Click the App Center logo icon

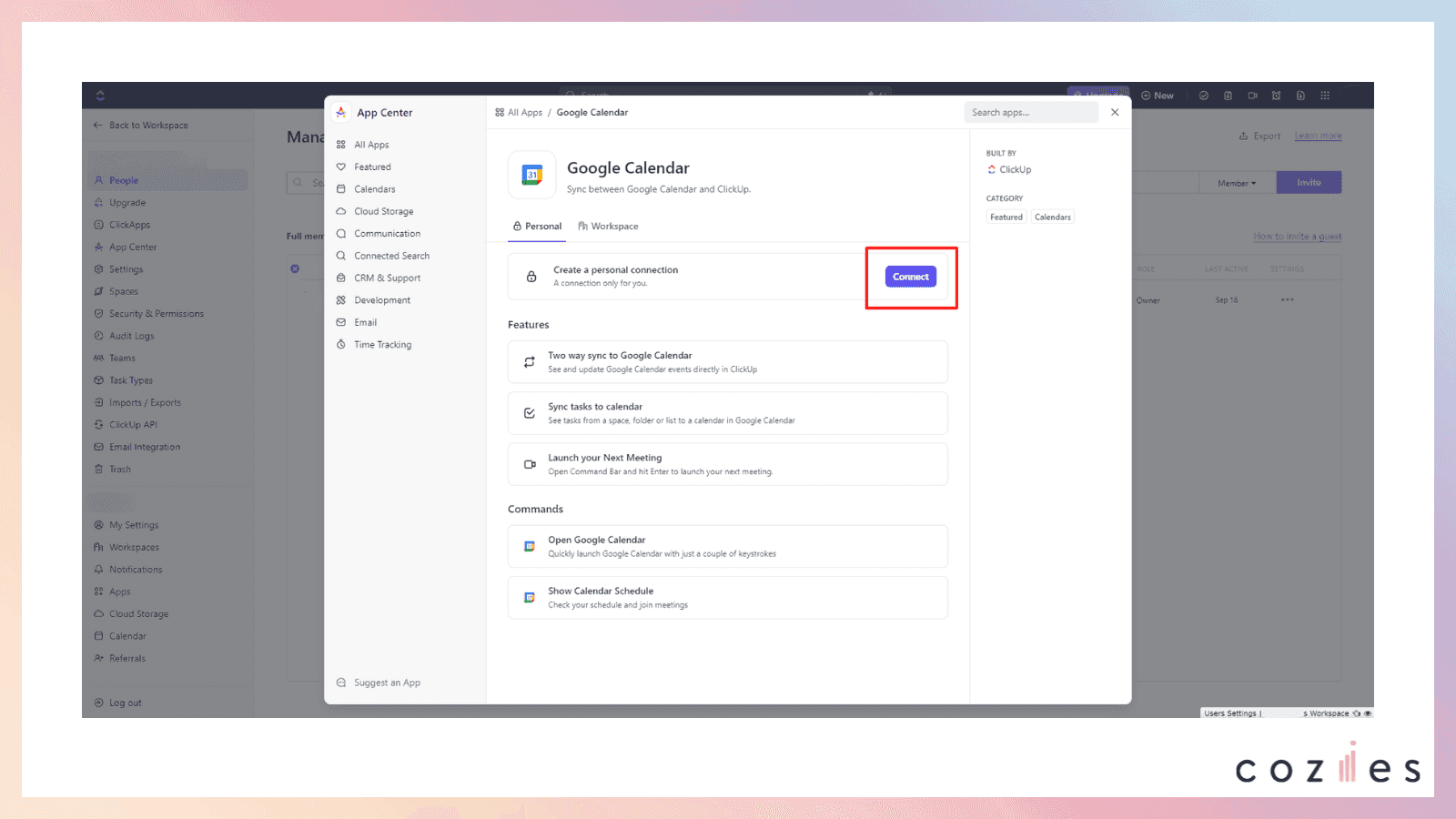coord(340,113)
